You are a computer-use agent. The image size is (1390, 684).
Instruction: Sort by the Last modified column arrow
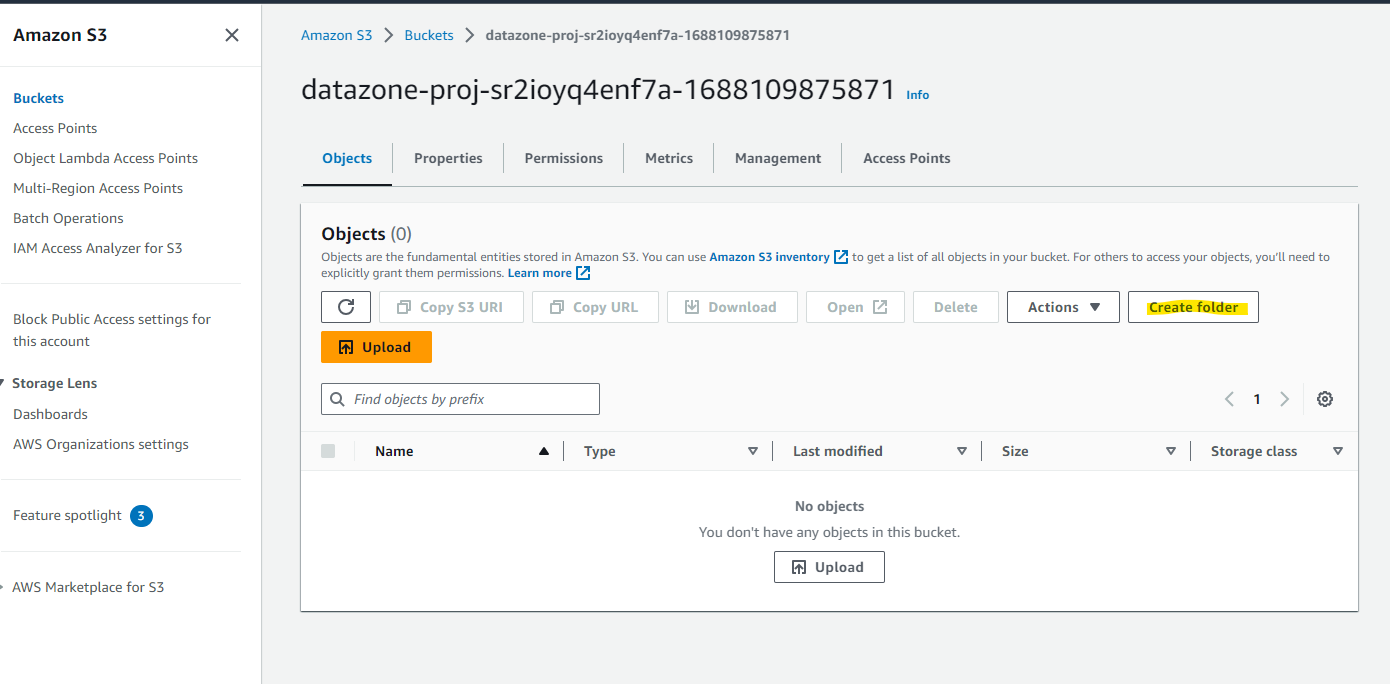tap(962, 451)
